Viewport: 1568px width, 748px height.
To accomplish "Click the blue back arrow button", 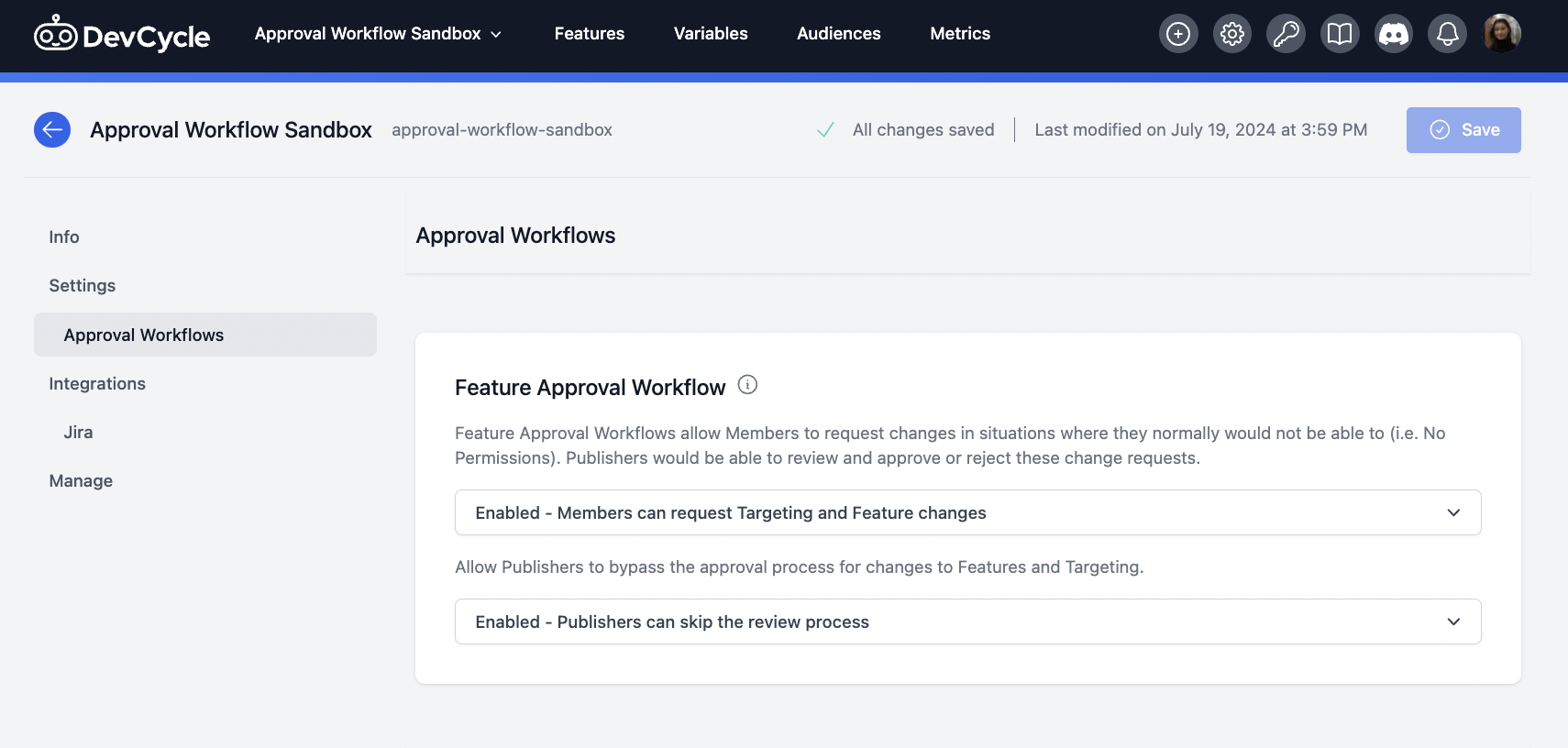I will coord(52,129).
